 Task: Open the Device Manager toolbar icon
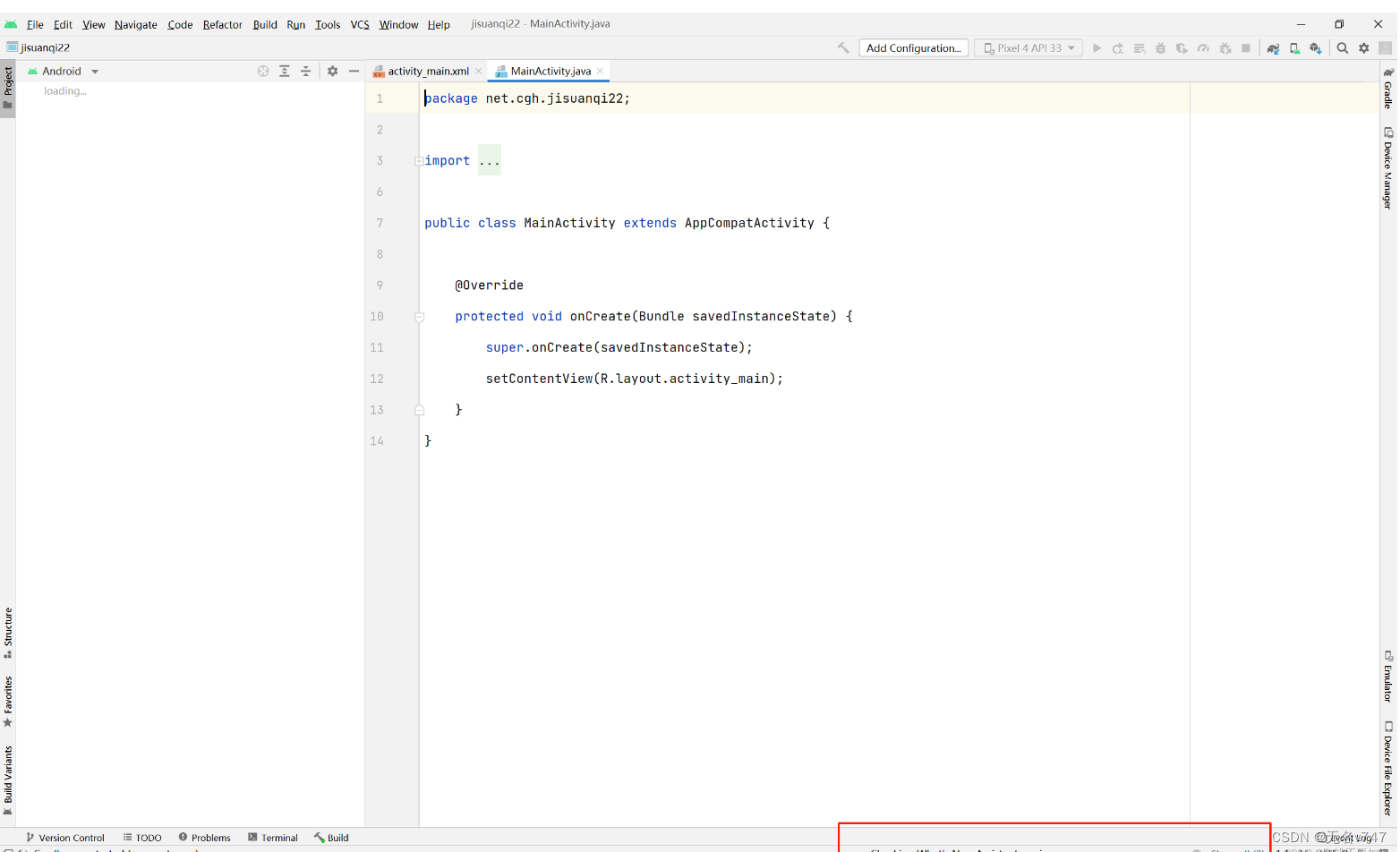point(1294,48)
